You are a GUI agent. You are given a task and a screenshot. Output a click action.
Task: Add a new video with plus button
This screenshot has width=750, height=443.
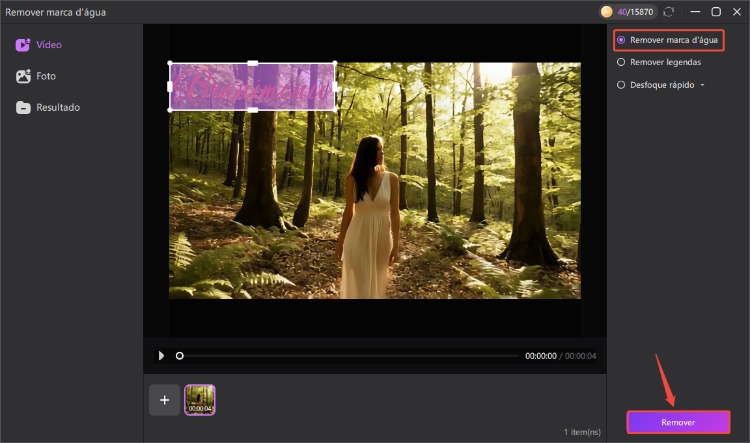point(164,400)
